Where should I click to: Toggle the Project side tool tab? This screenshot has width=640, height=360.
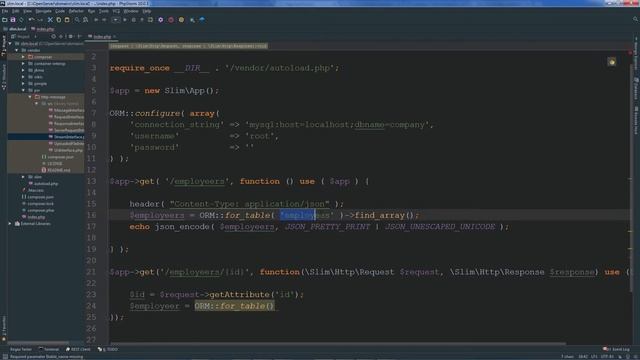pos(4,45)
